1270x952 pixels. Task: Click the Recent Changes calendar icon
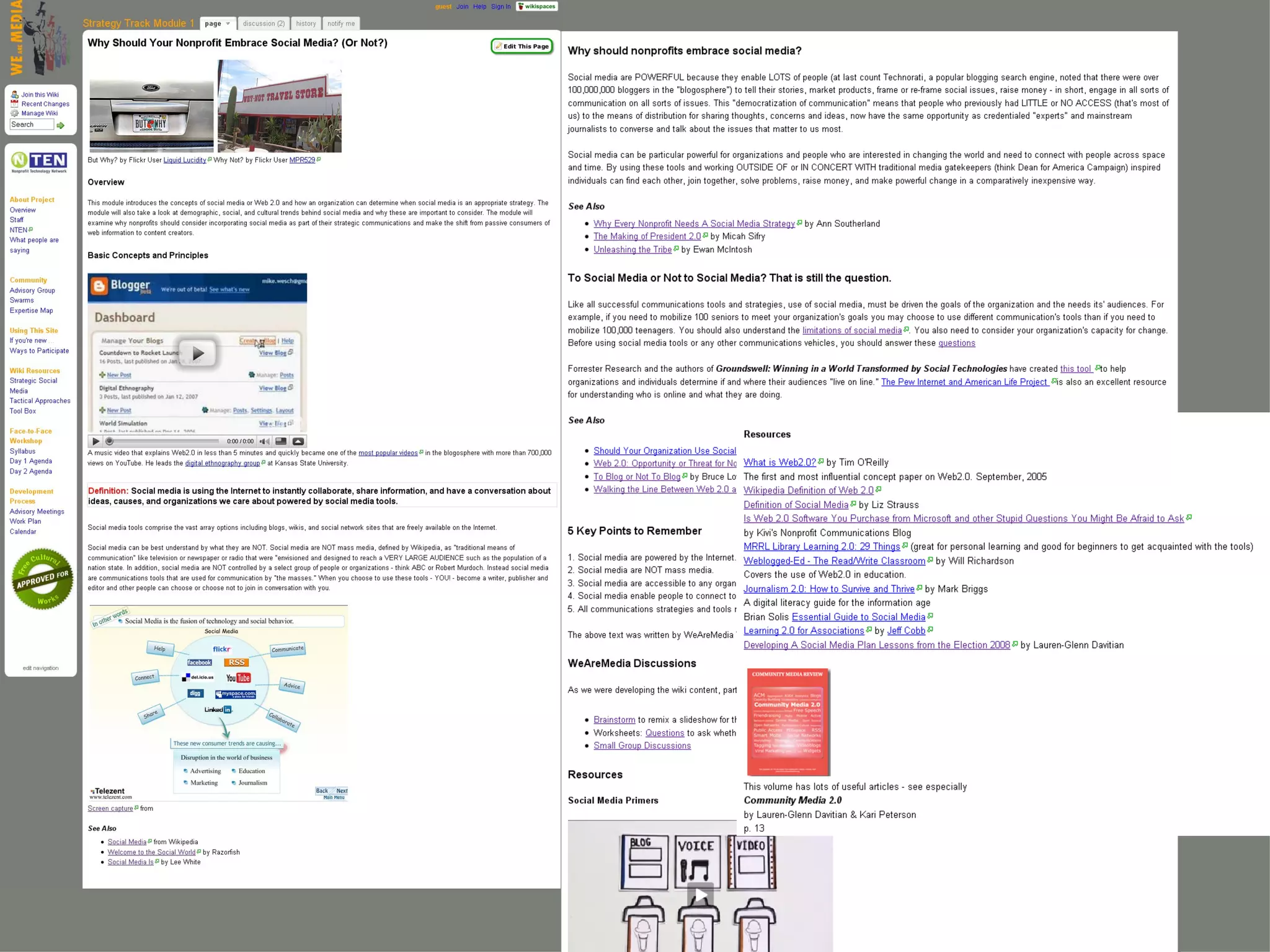point(15,104)
